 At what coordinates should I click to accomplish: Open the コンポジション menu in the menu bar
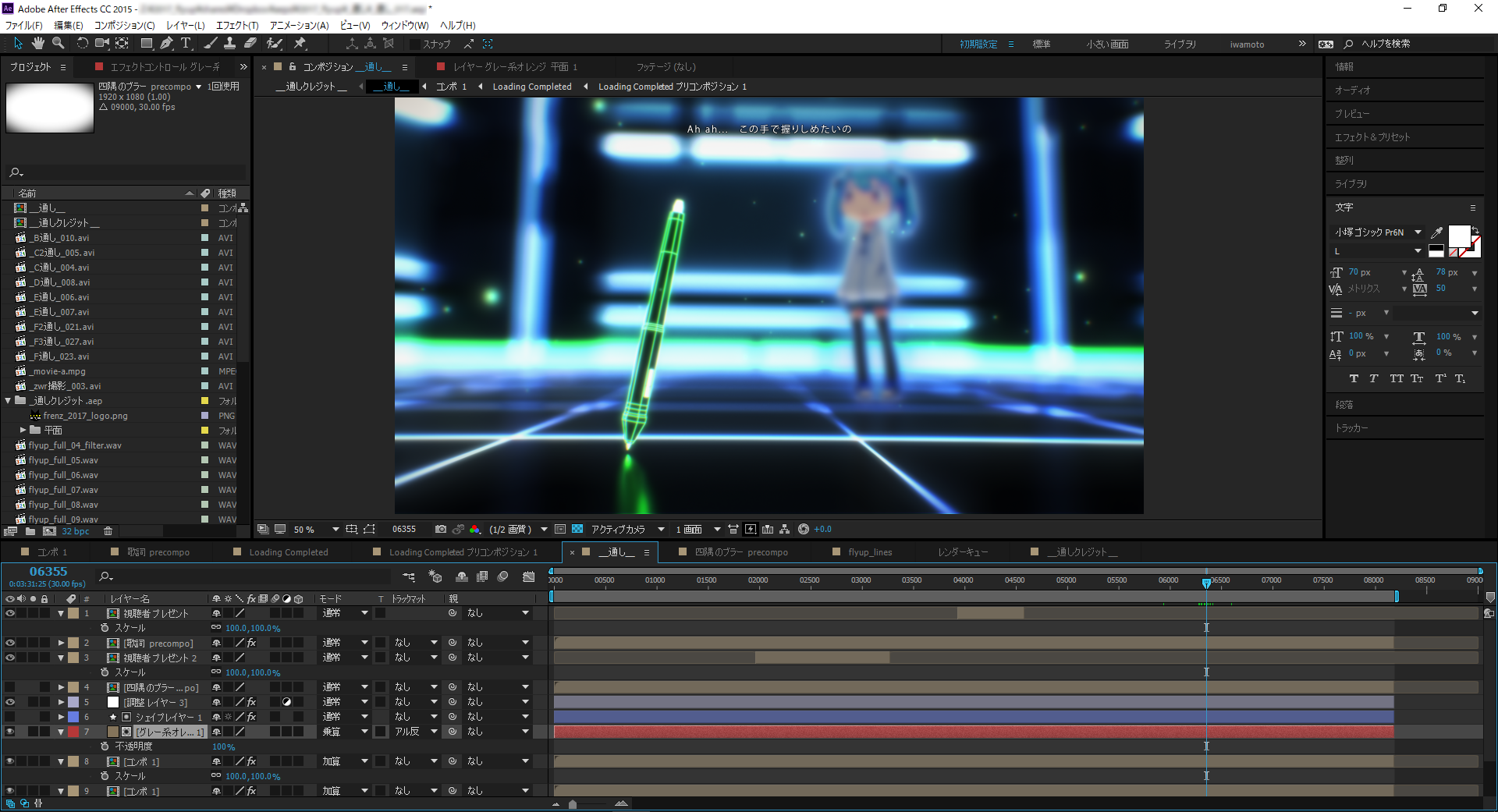point(124,25)
